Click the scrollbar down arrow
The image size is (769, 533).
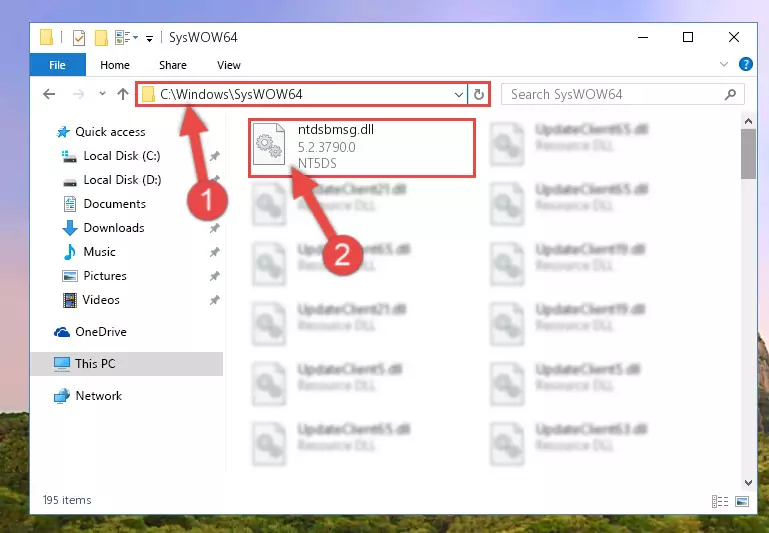pos(748,482)
